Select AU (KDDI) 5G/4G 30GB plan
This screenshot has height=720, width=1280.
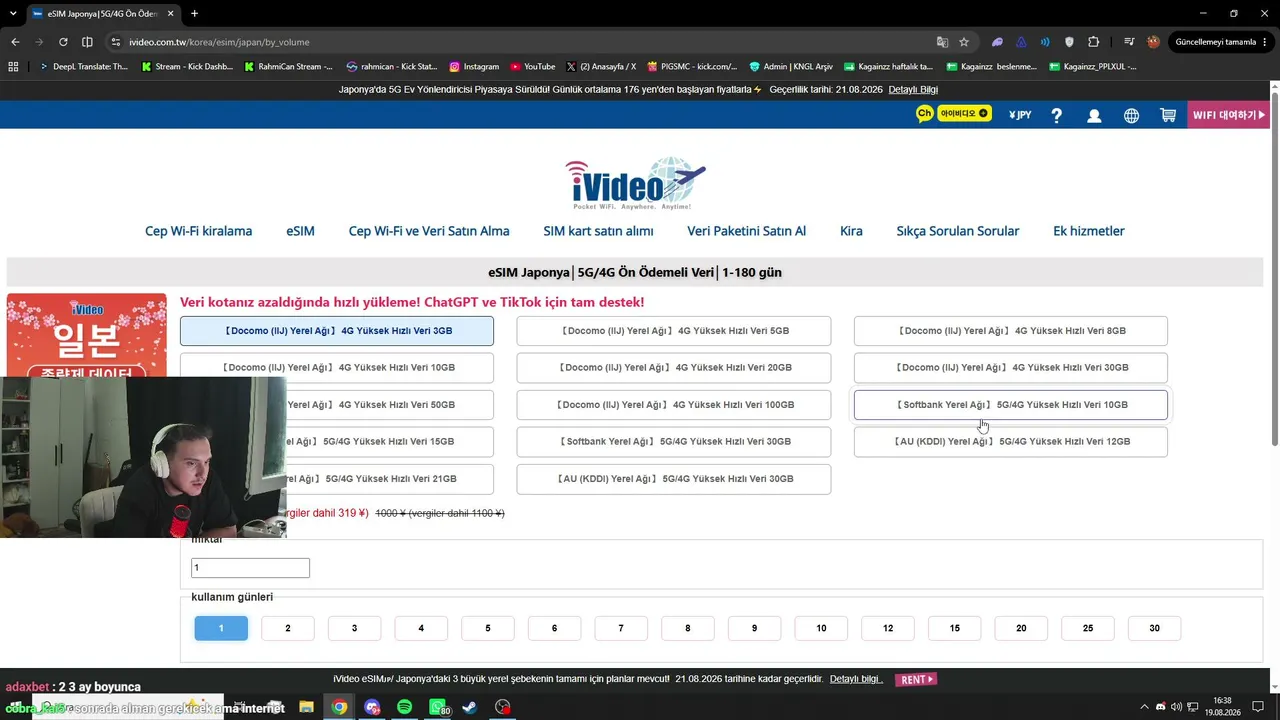point(674,479)
